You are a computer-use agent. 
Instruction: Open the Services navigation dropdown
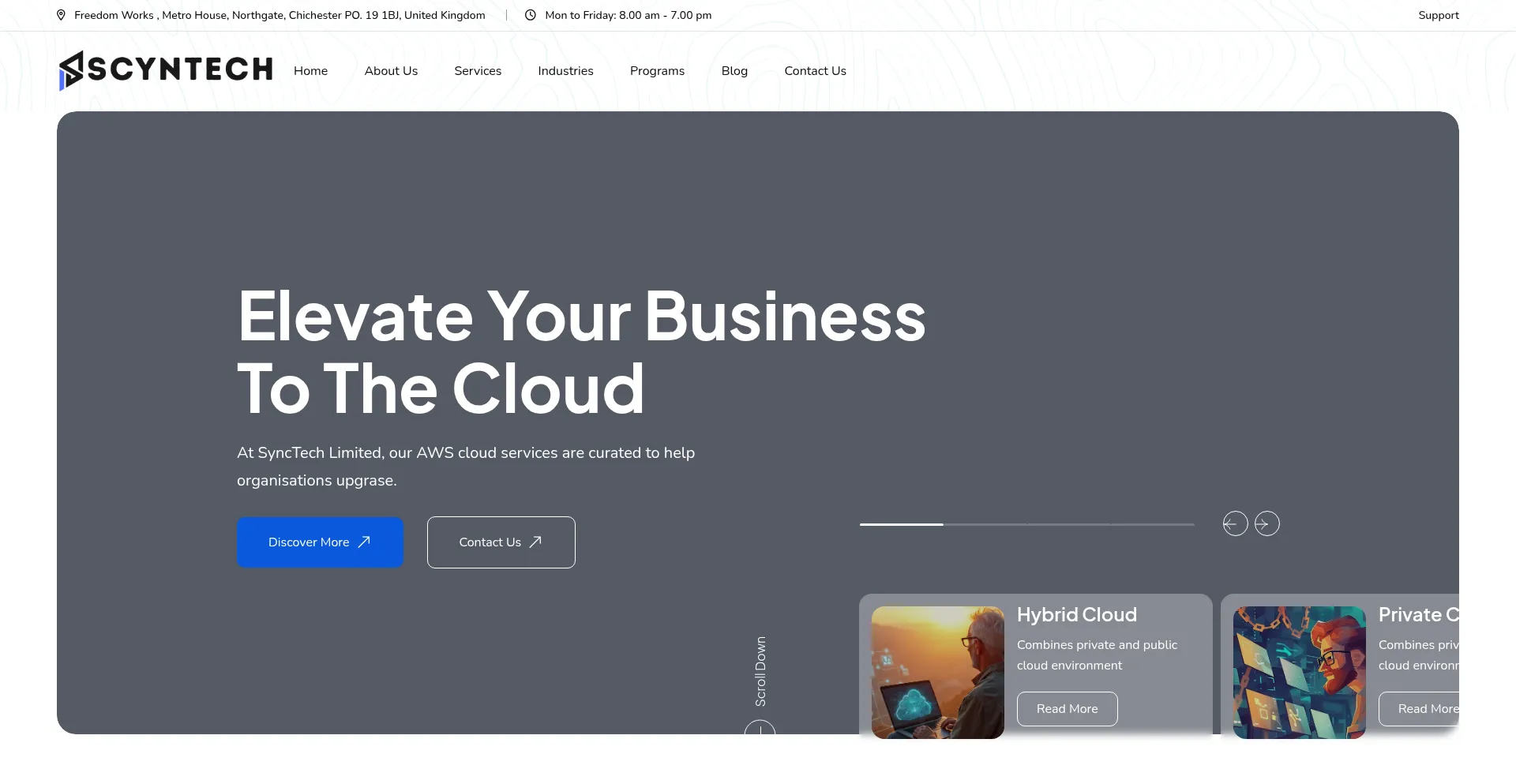[x=478, y=70]
